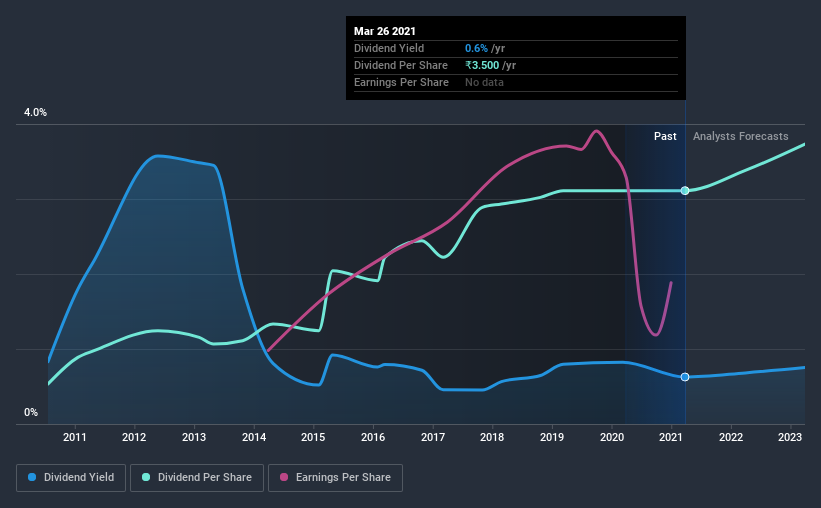Click the 0% y-axis label
This screenshot has height=508, width=821.
[31, 413]
